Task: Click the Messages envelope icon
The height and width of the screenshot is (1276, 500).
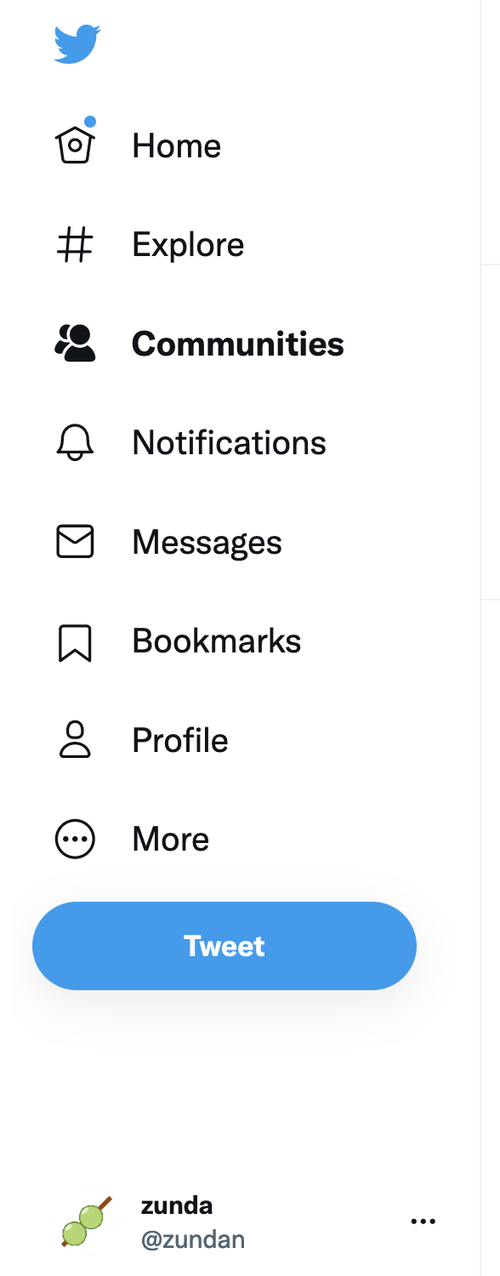Action: click(75, 542)
